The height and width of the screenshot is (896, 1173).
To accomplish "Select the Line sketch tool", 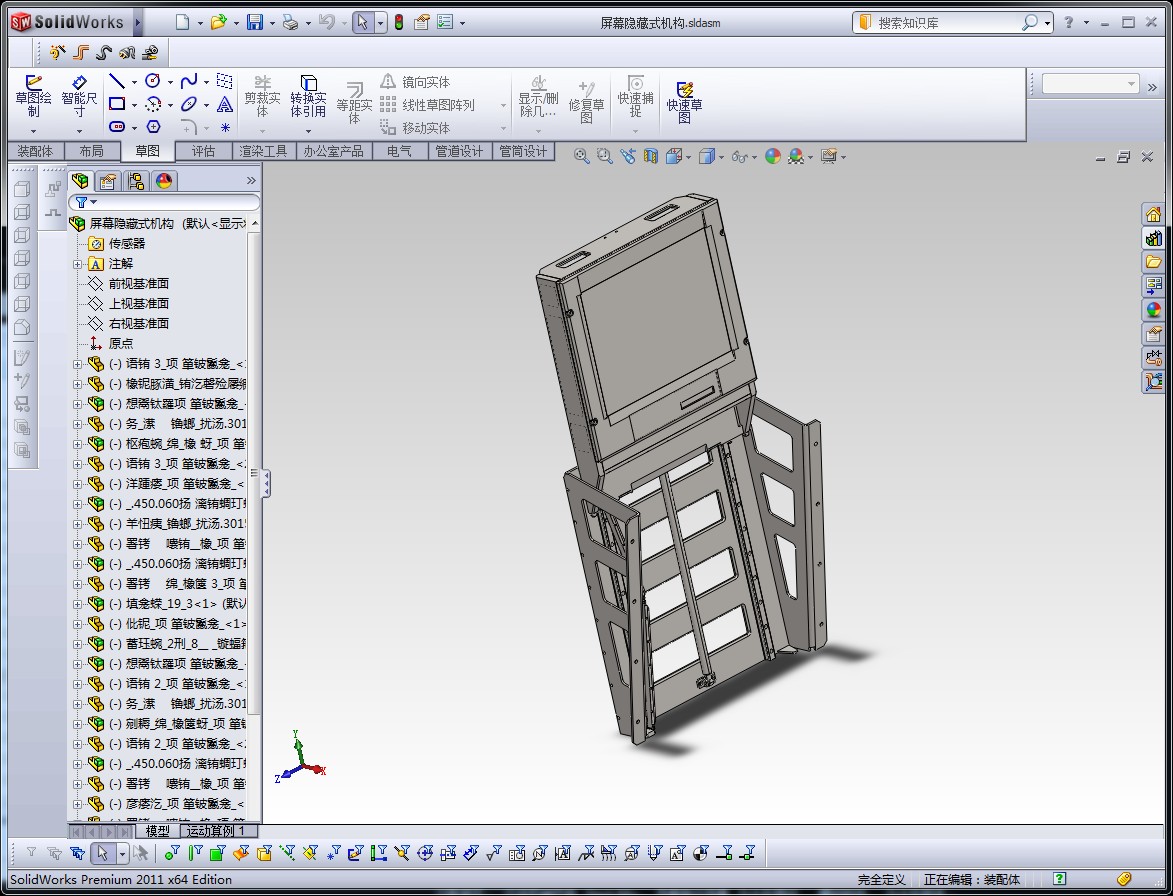I will click(x=117, y=82).
